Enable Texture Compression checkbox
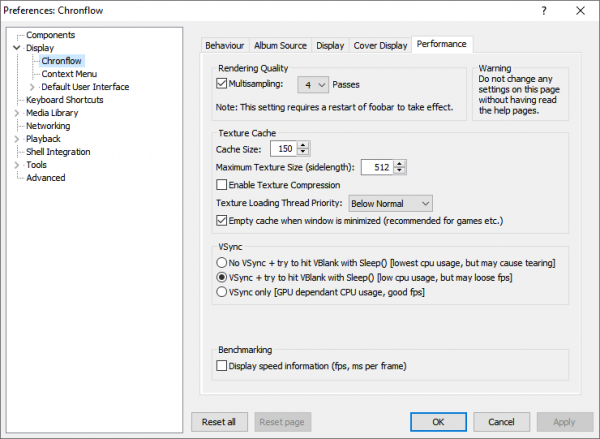 tap(222, 185)
